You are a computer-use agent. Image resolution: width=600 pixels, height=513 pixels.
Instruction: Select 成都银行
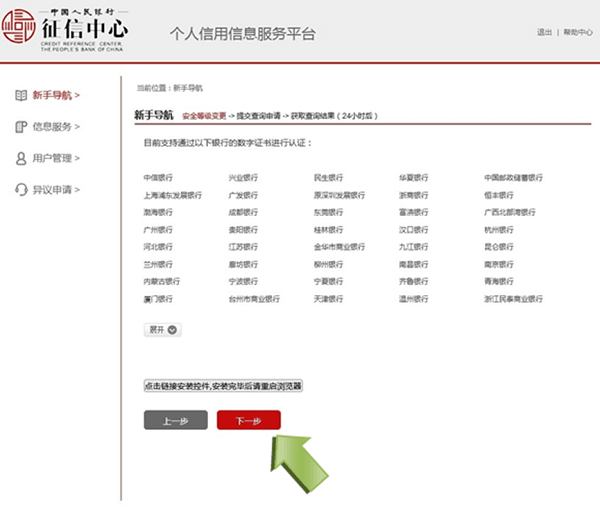coord(243,212)
